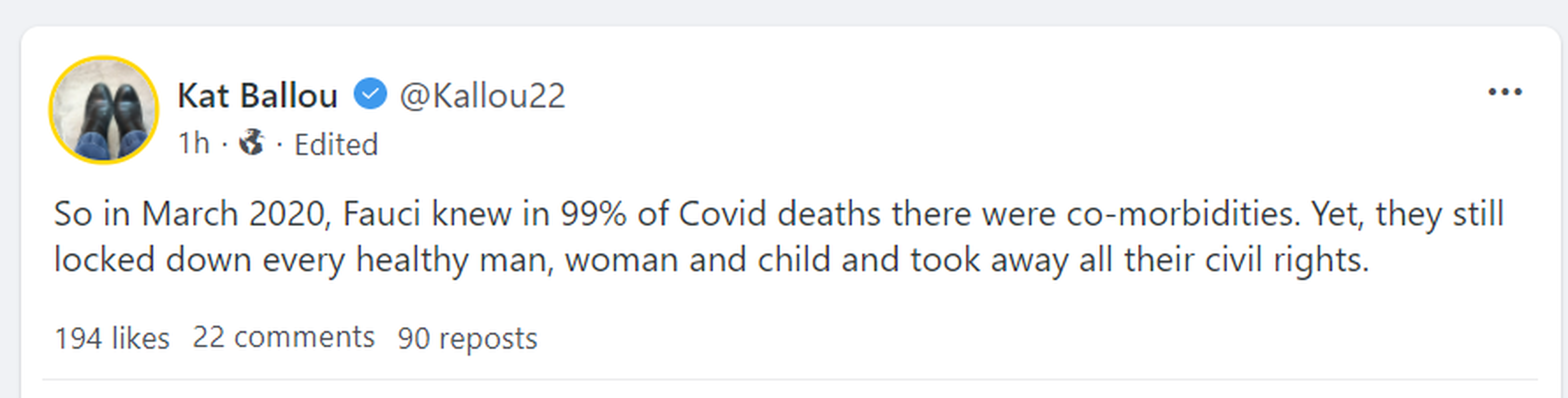This screenshot has height=398, width=1568.
Task: Click the word "Covid" in the post
Action: 722,214
